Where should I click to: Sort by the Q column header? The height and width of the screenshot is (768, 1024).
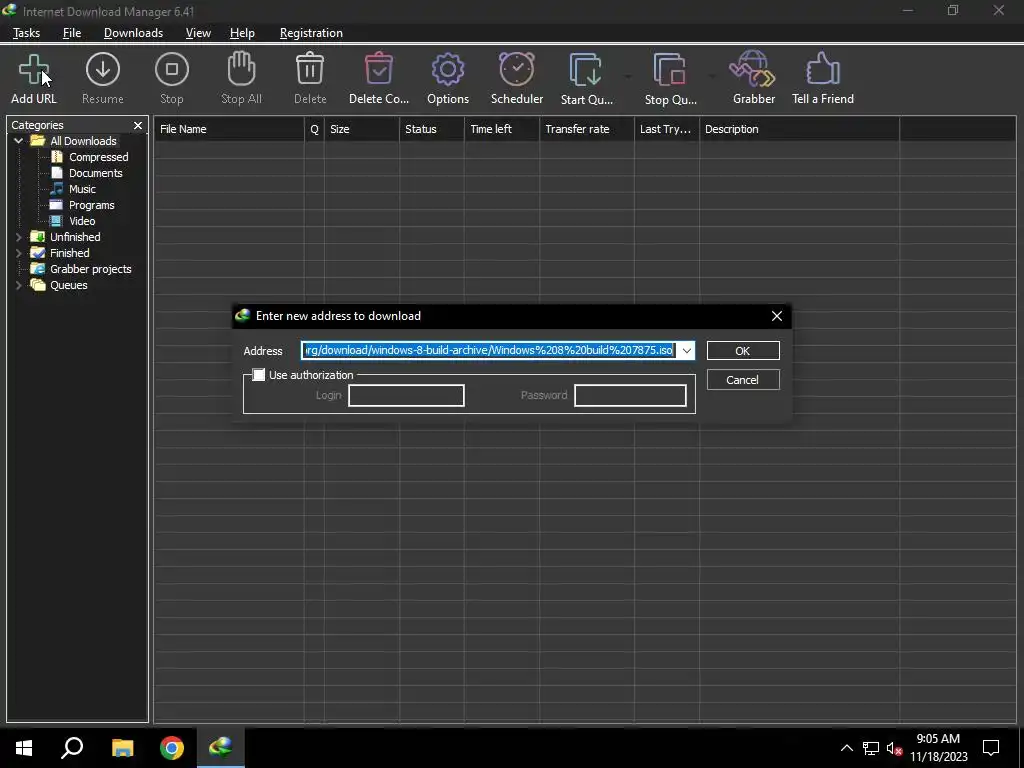(x=314, y=129)
